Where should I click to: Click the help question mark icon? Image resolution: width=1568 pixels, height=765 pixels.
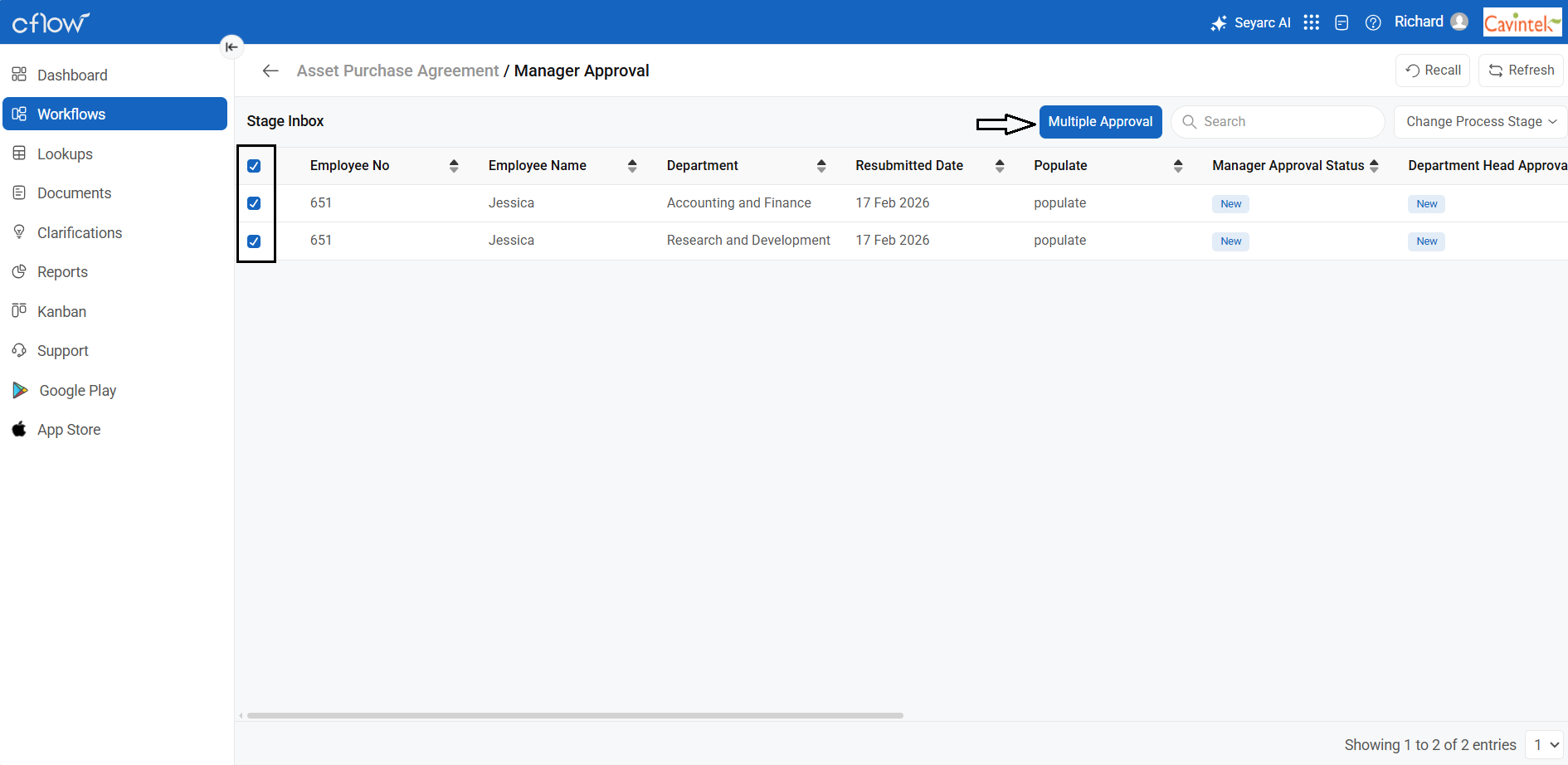(1373, 22)
